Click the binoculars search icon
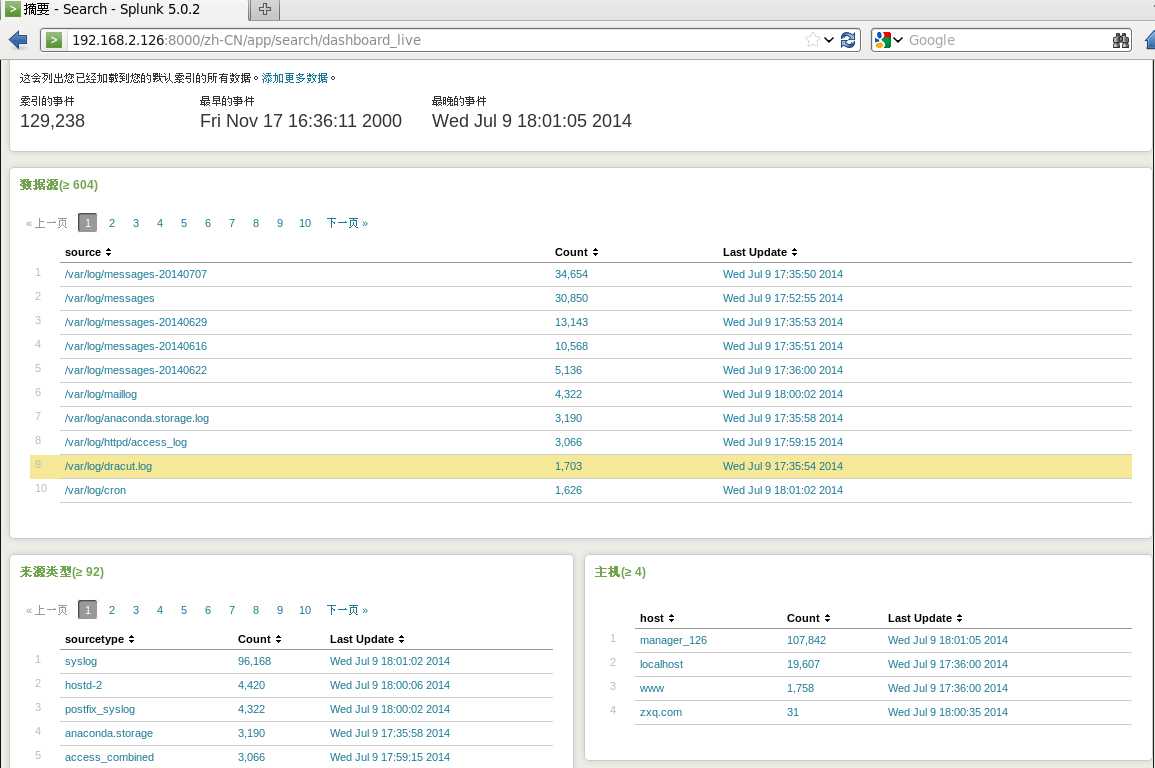 point(1120,40)
